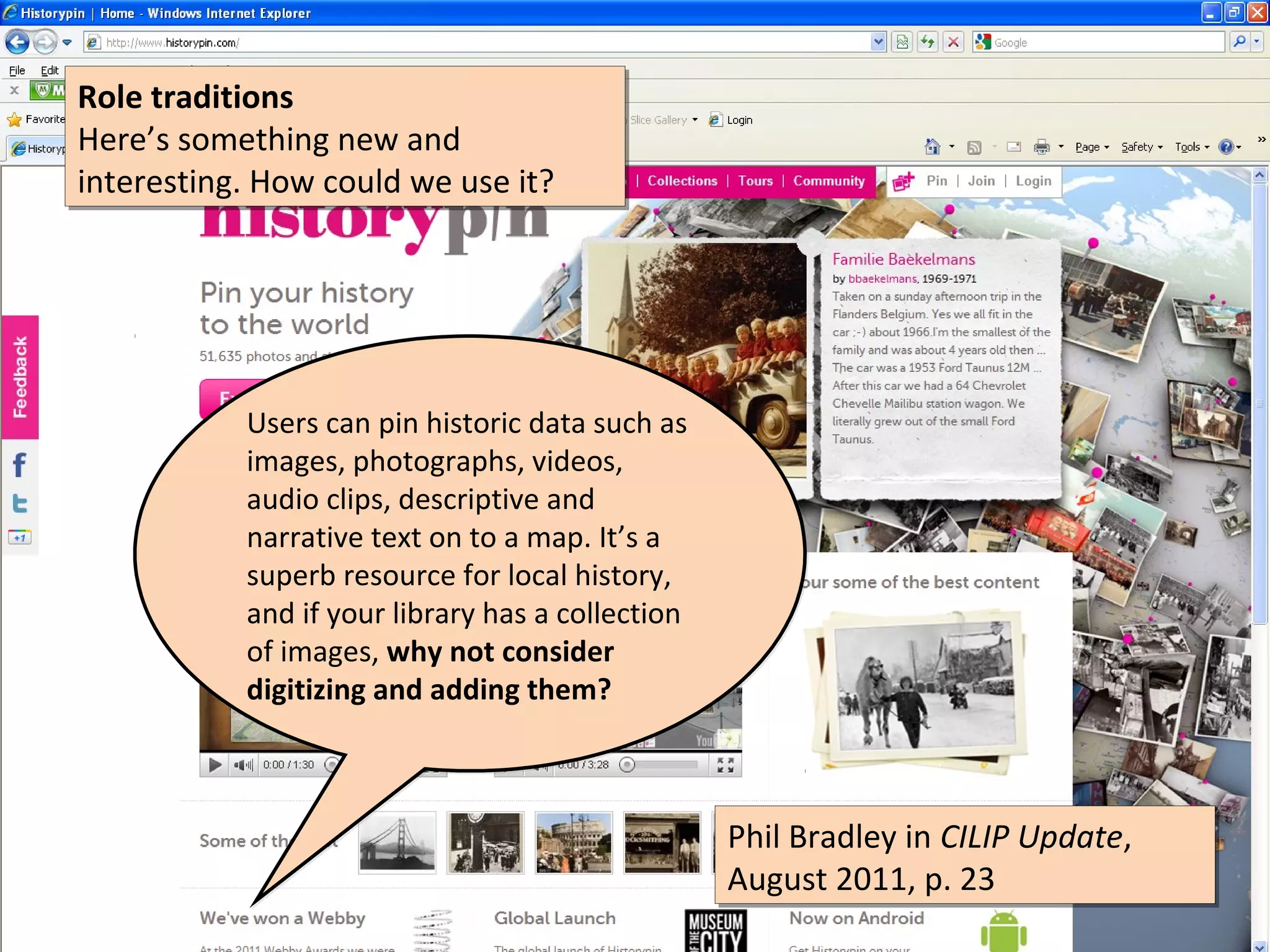Viewport: 1270px width, 952px height.
Task: Open the Edit menu
Action: coord(50,70)
